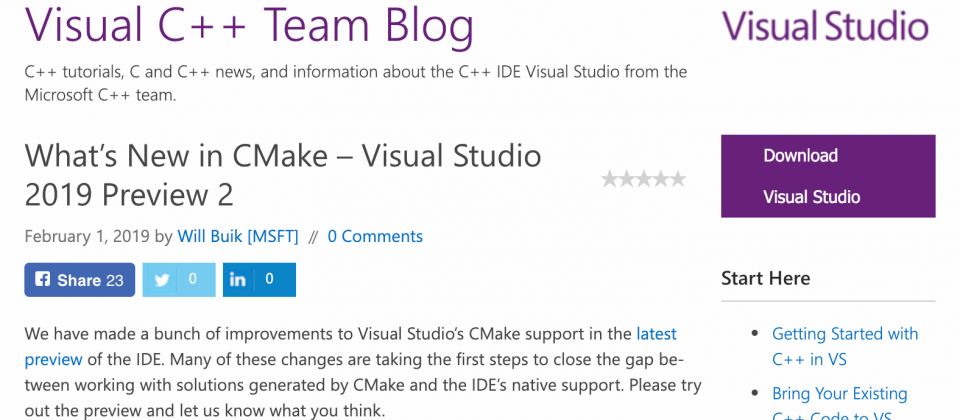
Task: Click the Facebook Share button
Action: [x=80, y=280]
